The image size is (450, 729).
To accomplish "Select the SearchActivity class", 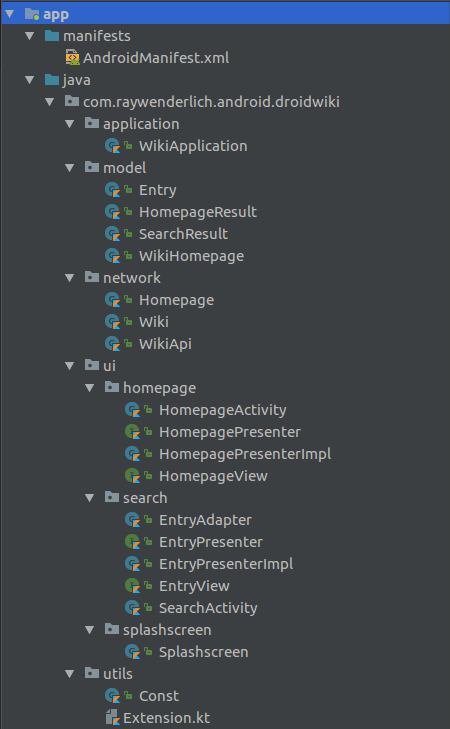I will [208, 608].
